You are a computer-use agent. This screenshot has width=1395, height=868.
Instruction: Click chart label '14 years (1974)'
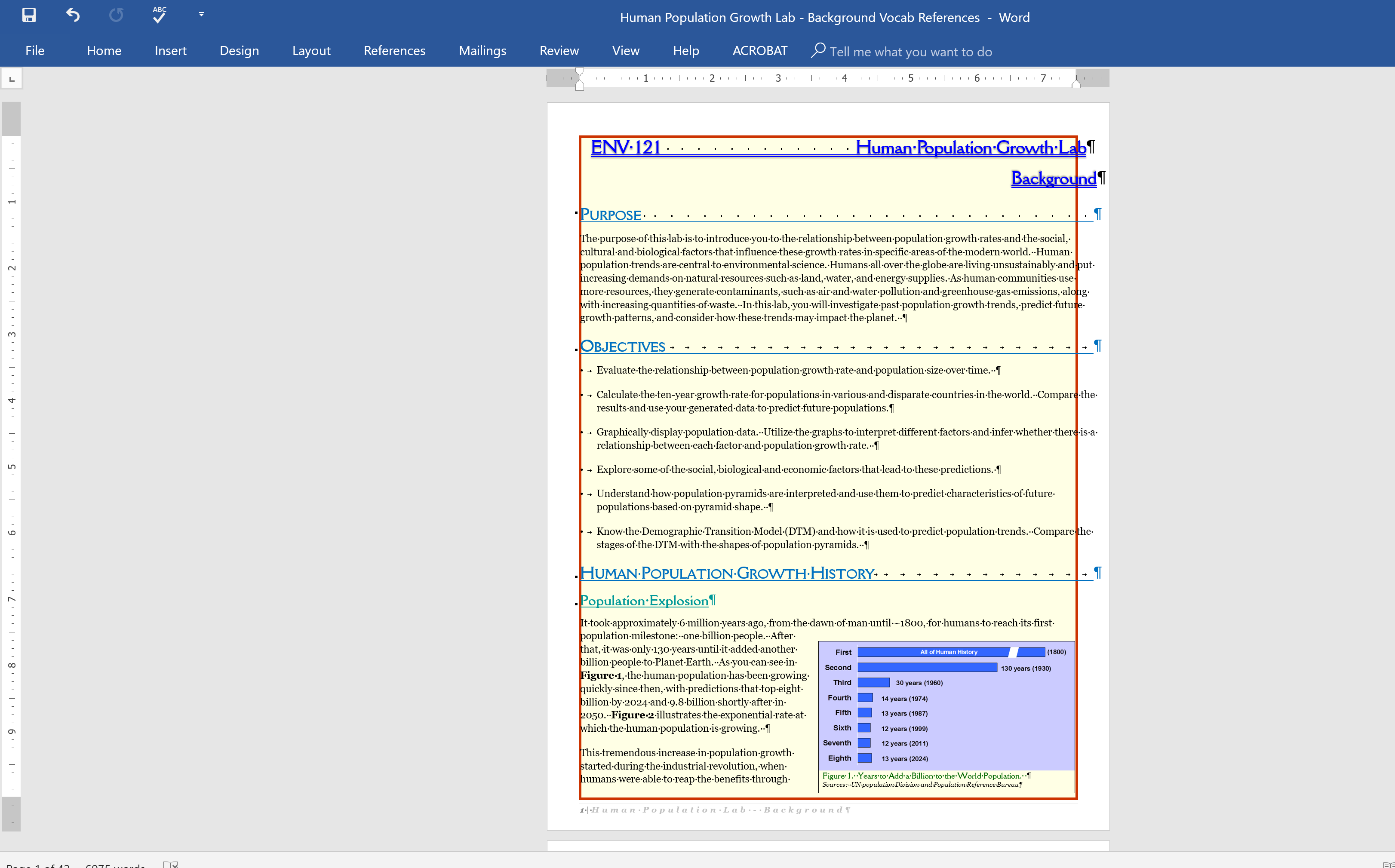(904, 699)
